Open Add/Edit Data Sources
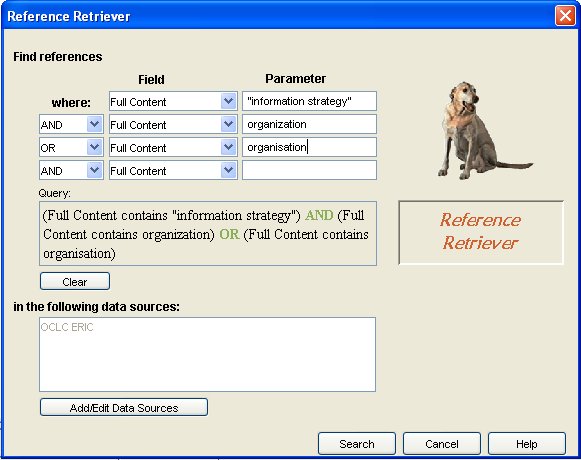581x460 pixels. pyautogui.click(x=124, y=407)
